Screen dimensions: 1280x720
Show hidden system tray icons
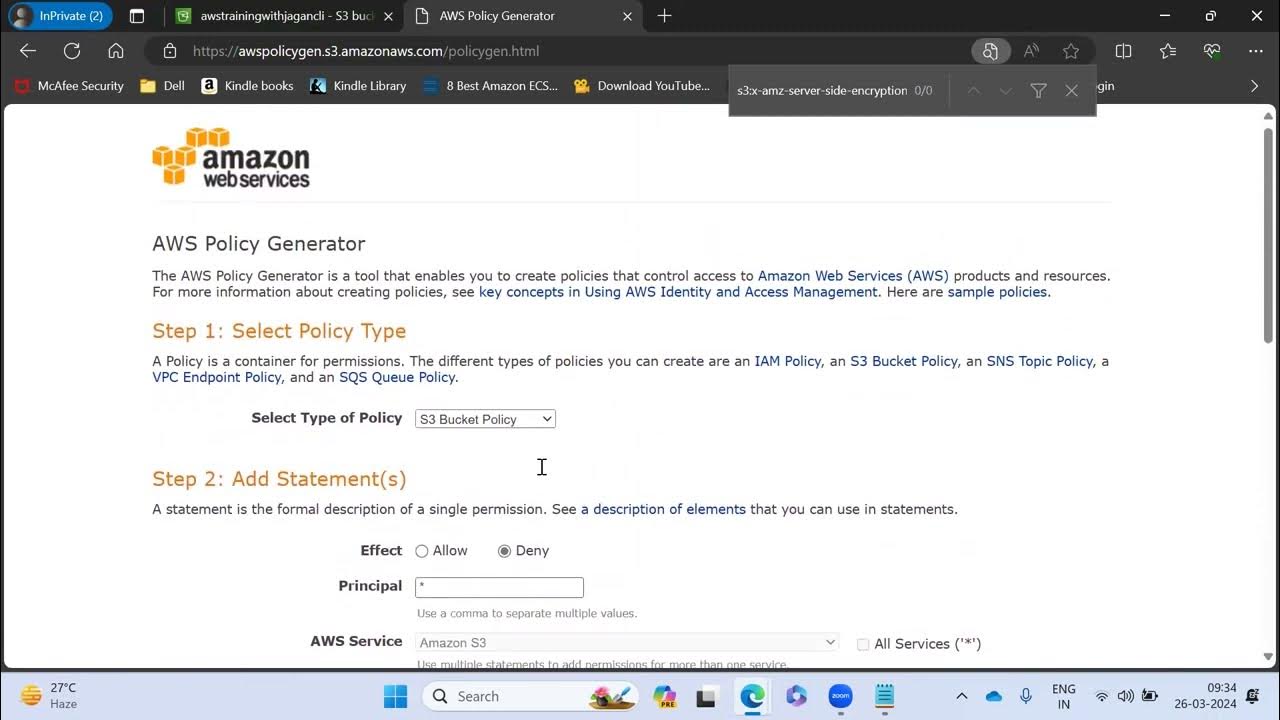coord(962,696)
